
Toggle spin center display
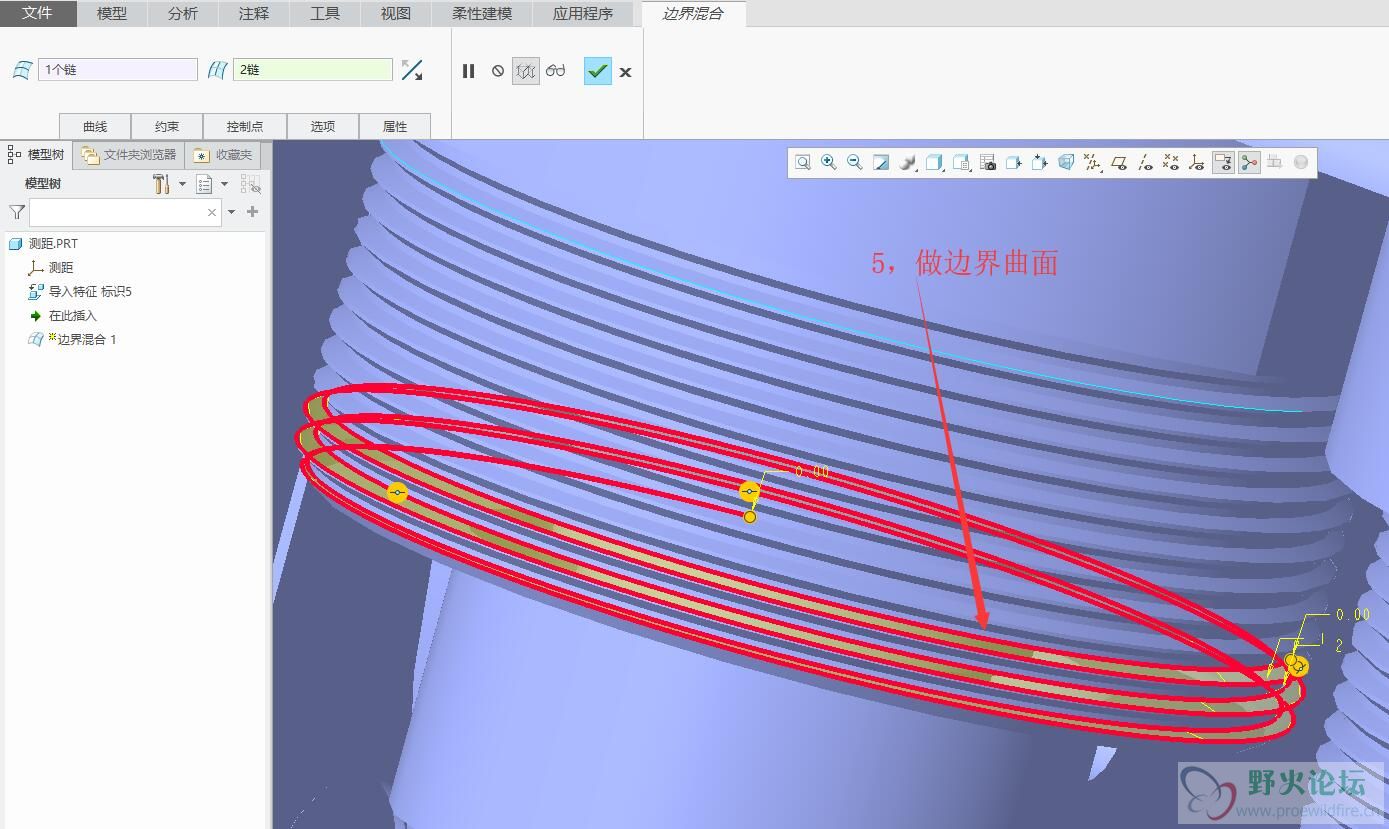tap(1249, 162)
